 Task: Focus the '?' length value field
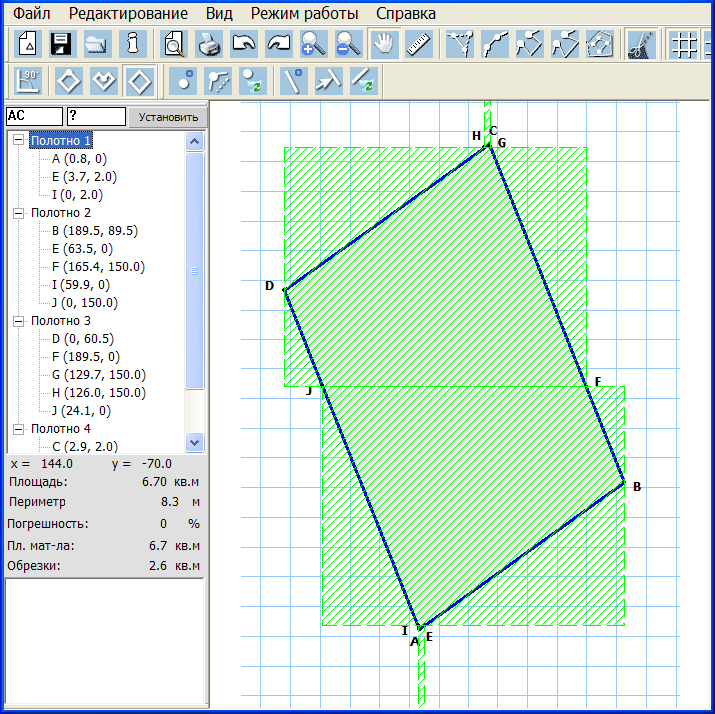click(96, 116)
